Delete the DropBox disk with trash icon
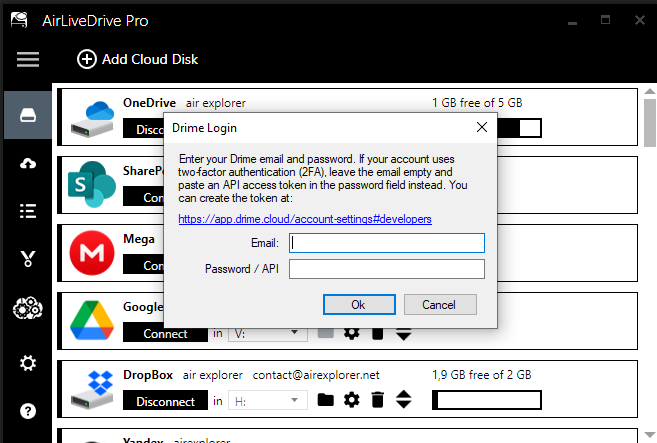This screenshot has width=657, height=443. (x=378, y=400)
